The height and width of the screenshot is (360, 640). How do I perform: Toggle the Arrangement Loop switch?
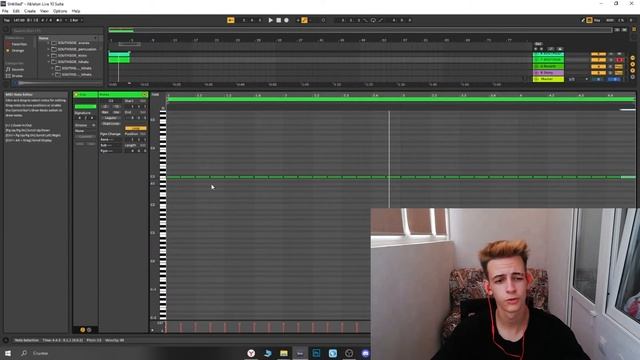[x=373, y=20]
